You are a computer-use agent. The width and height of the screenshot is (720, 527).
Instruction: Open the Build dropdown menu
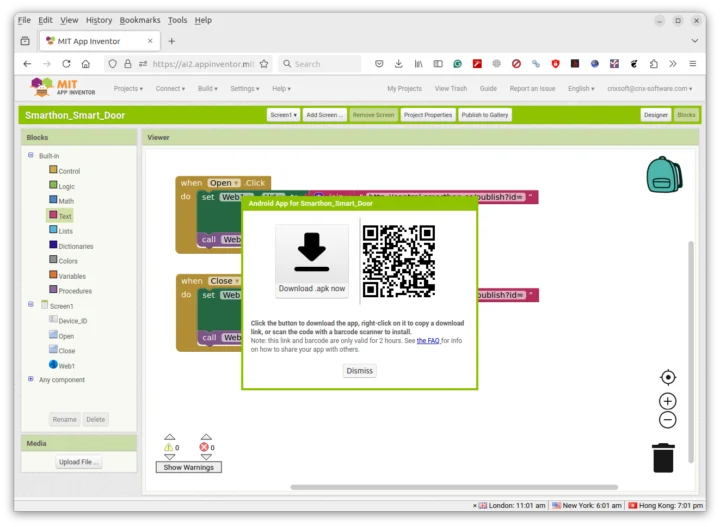208,89
